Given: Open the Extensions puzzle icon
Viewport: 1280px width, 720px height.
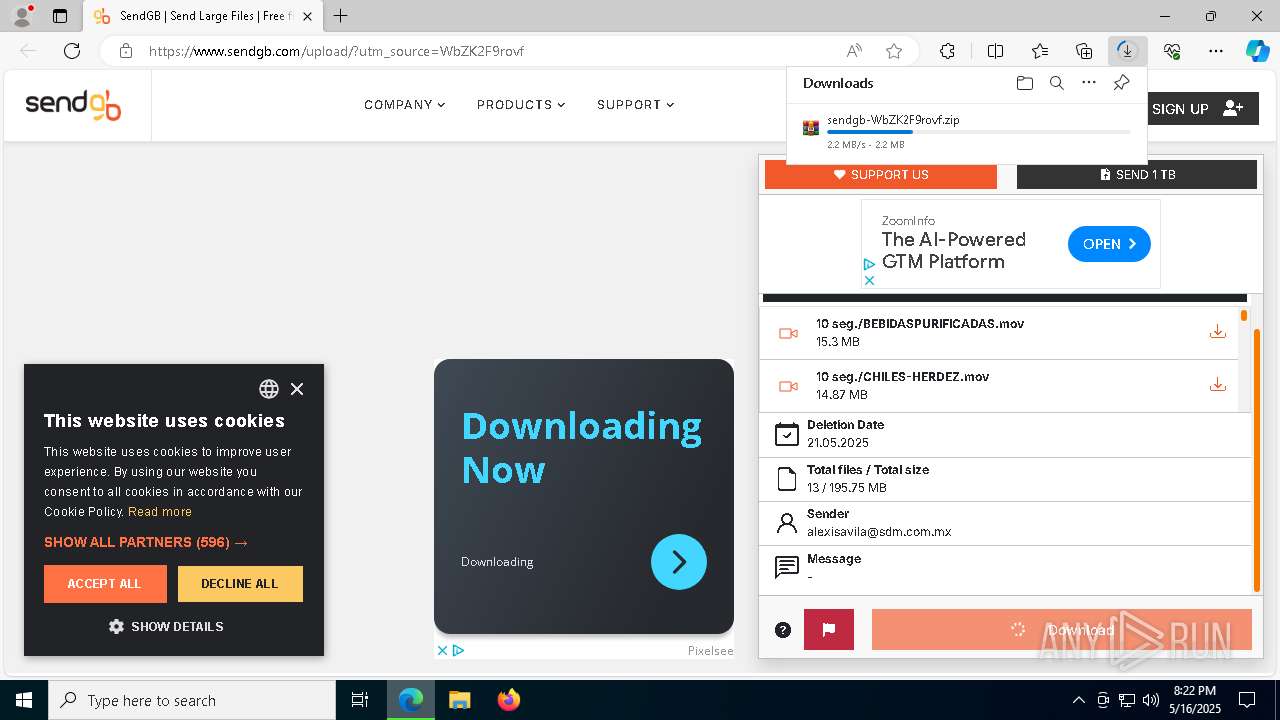Looking at the screenshot, I should pos(947,51).
